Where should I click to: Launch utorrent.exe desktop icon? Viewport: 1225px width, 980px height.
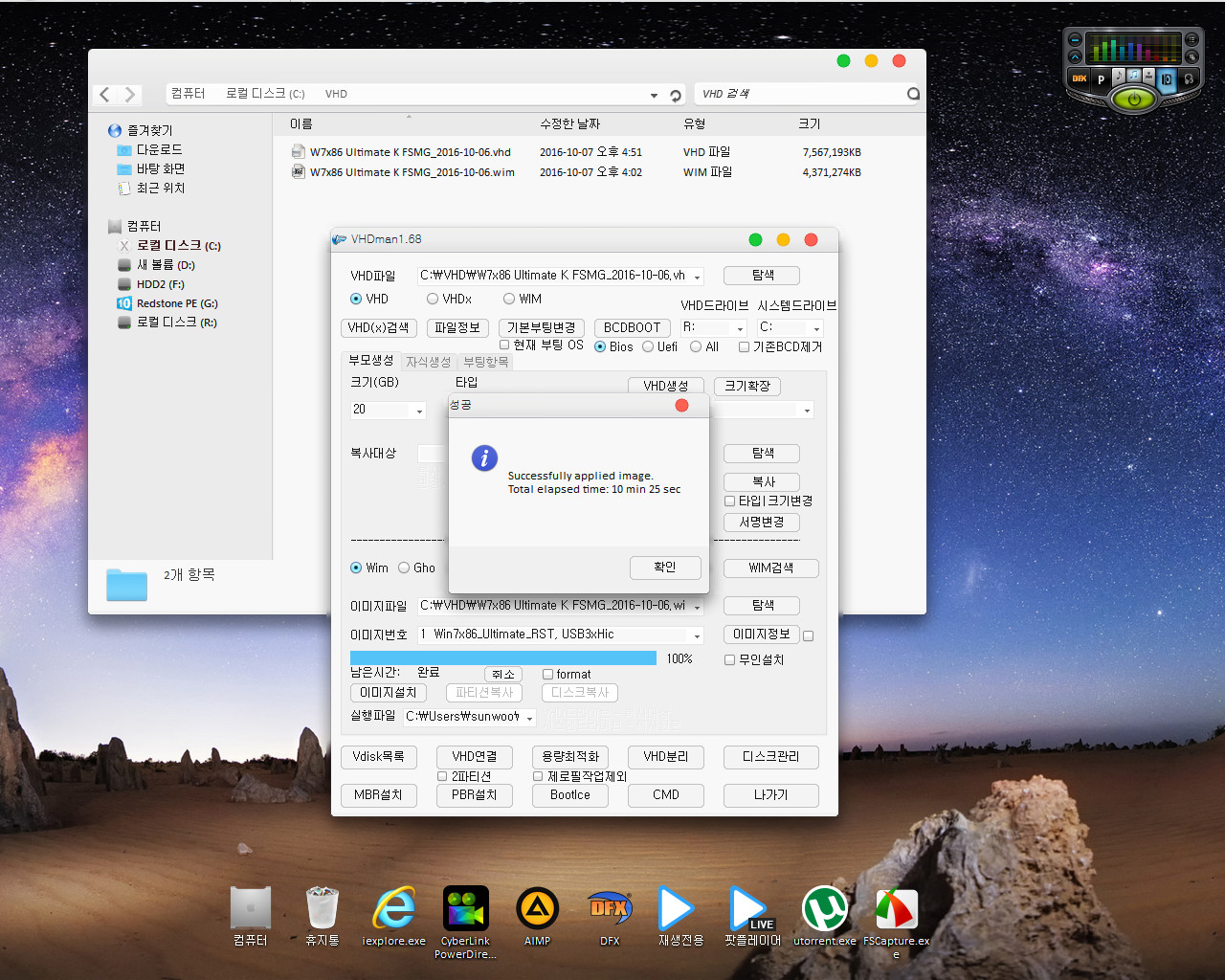[x=825, y=916]
